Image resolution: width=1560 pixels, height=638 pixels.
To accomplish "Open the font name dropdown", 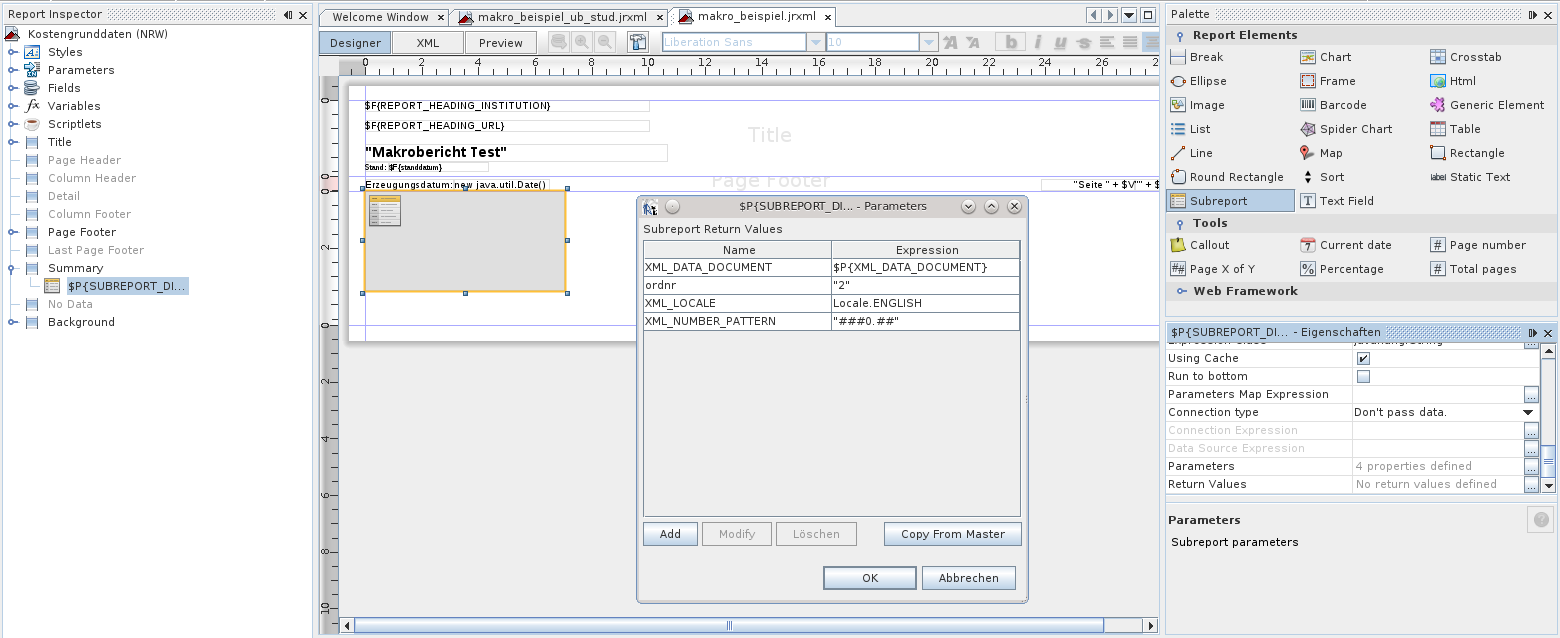I will tap(816, 43).
